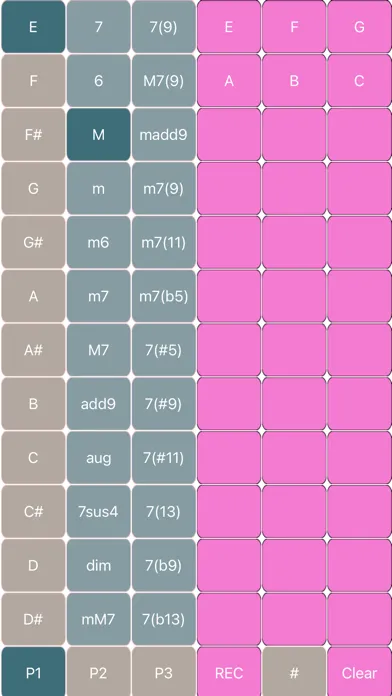This screenshot has height=696, width=392.
Task: Switch to the P2 preset page
Action: coord(99,672)
